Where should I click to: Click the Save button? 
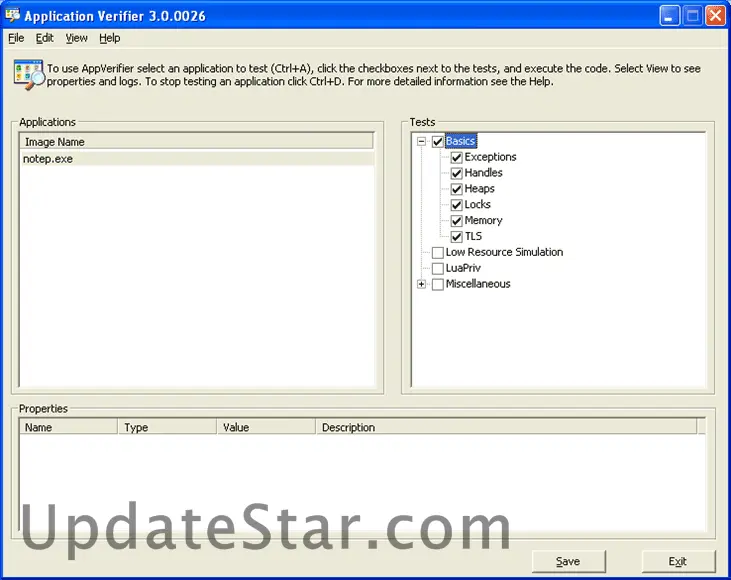[568, 561]
